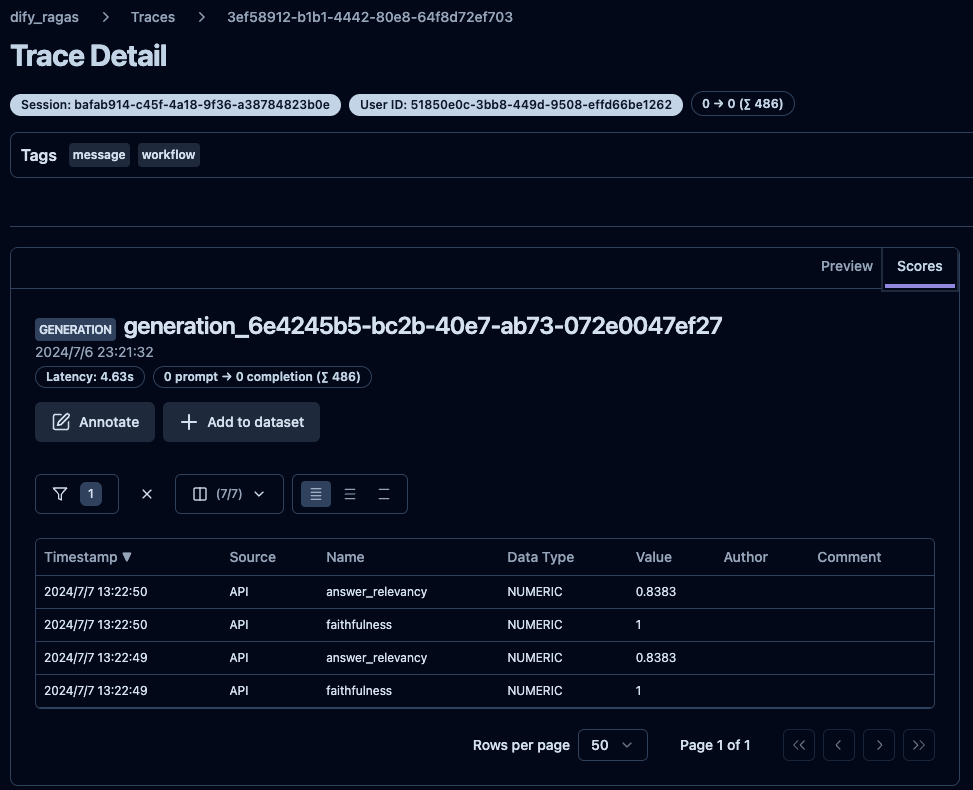Expand the Traces breadcrumb dropdown
The image size is (973, 790).
click(x=152, y=17)
